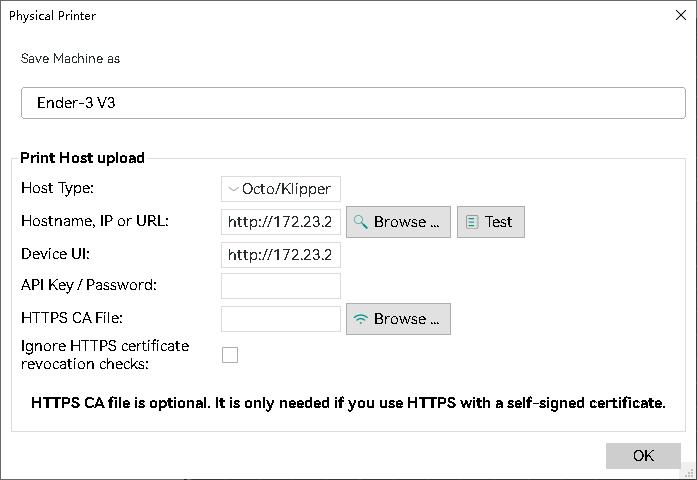This screenshot has width=697, height=480.
Task: Click the resize grip at the dialog corner
Action: tap(689, 474)
